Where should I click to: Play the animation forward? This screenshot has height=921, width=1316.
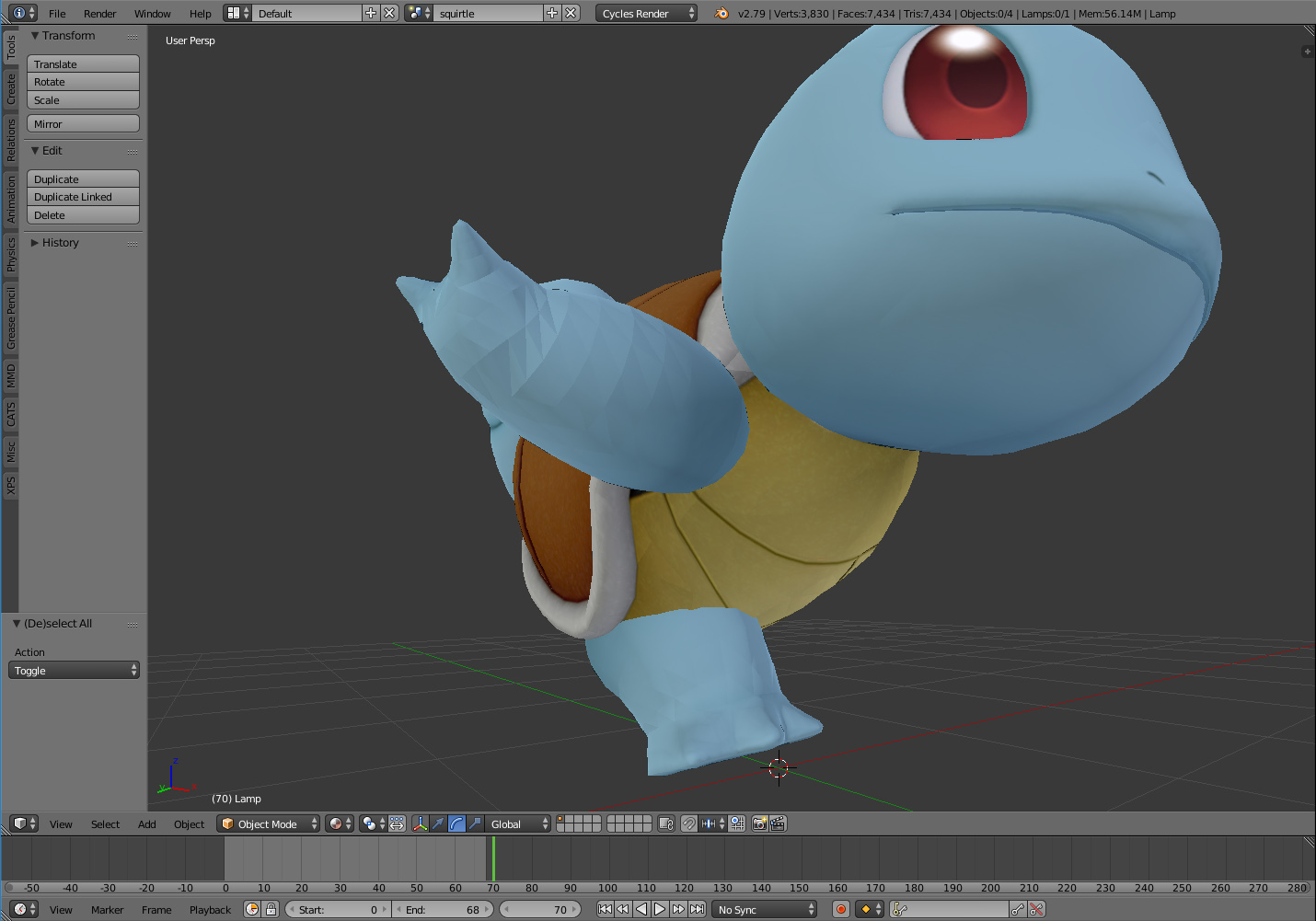click(x=660, y=909)
